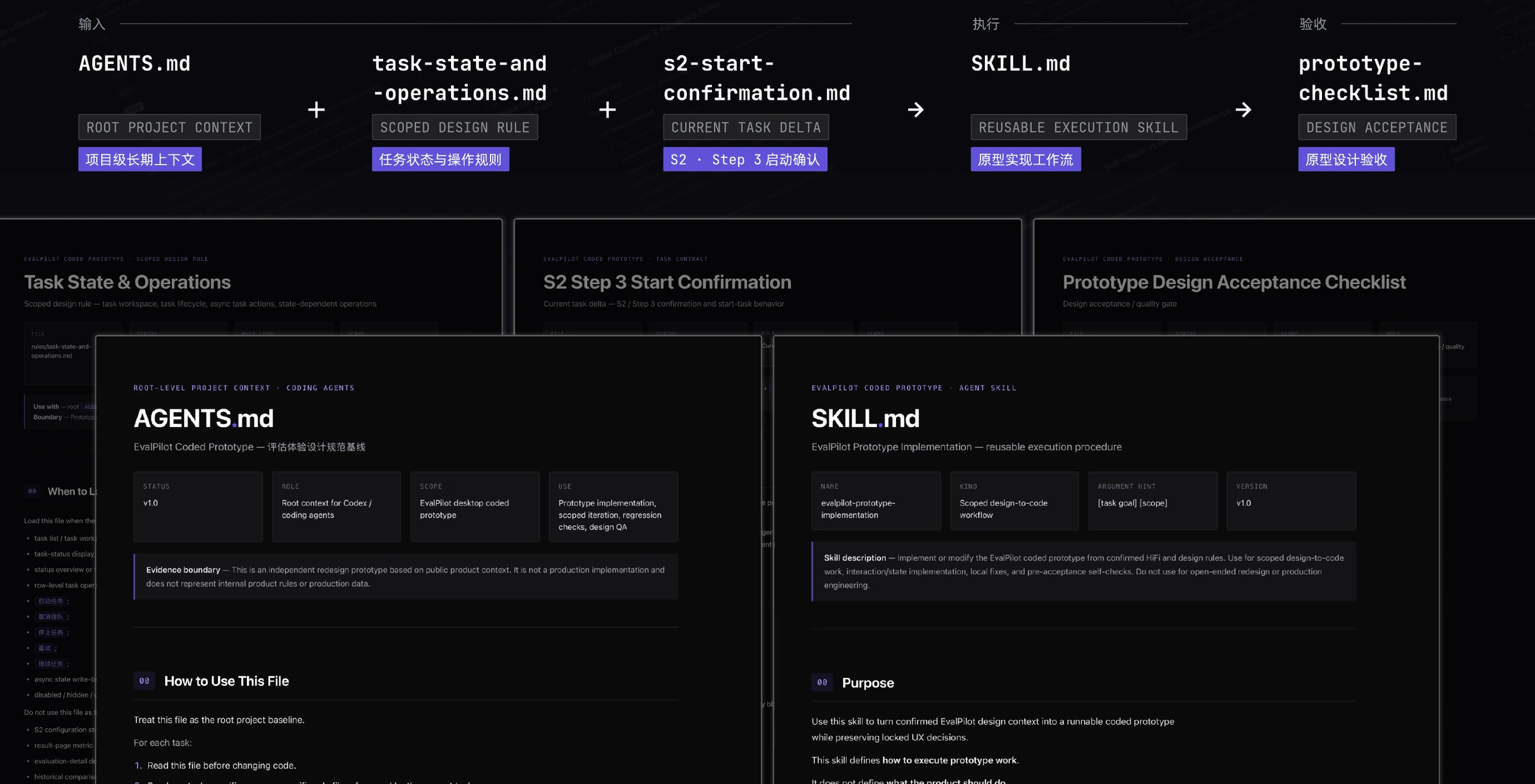This screenshot has height=784, width=1535.
Task: Click the S2 · Step 3 启动确认 label
Action: pos(745,159)
